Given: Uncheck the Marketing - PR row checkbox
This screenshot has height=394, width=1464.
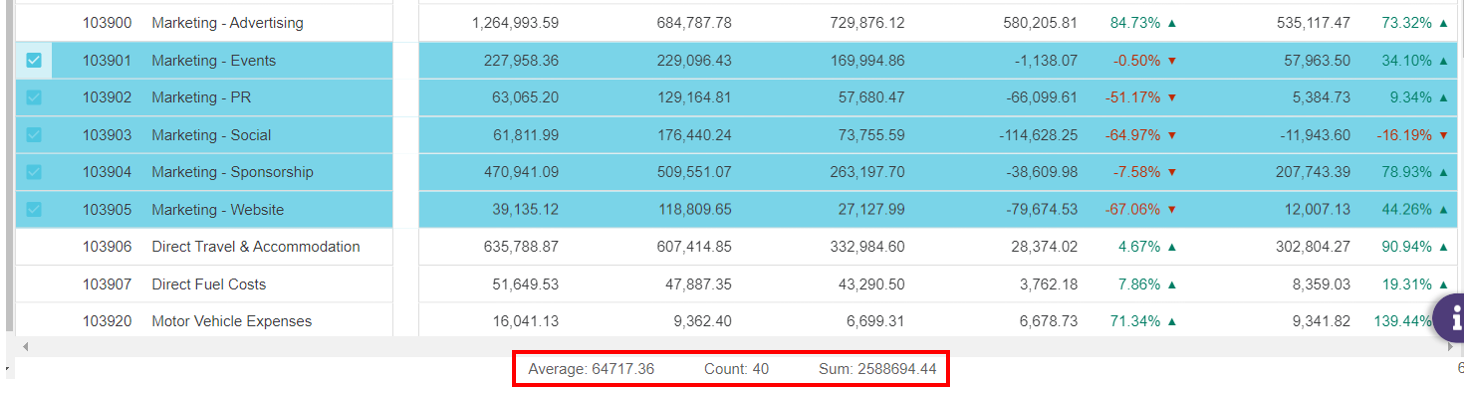Looking at the screenshot, I should 34,98.
